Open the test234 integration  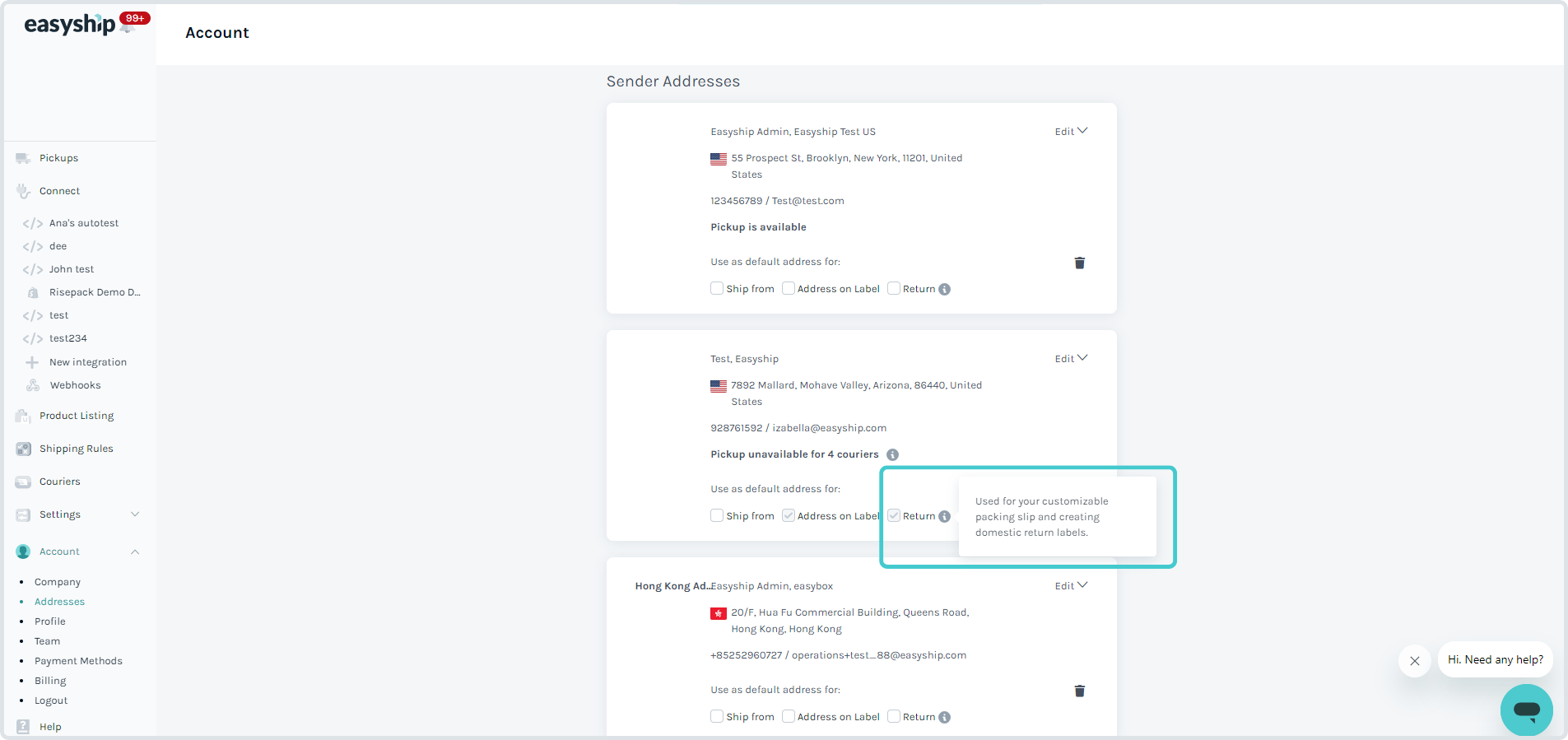68,338
